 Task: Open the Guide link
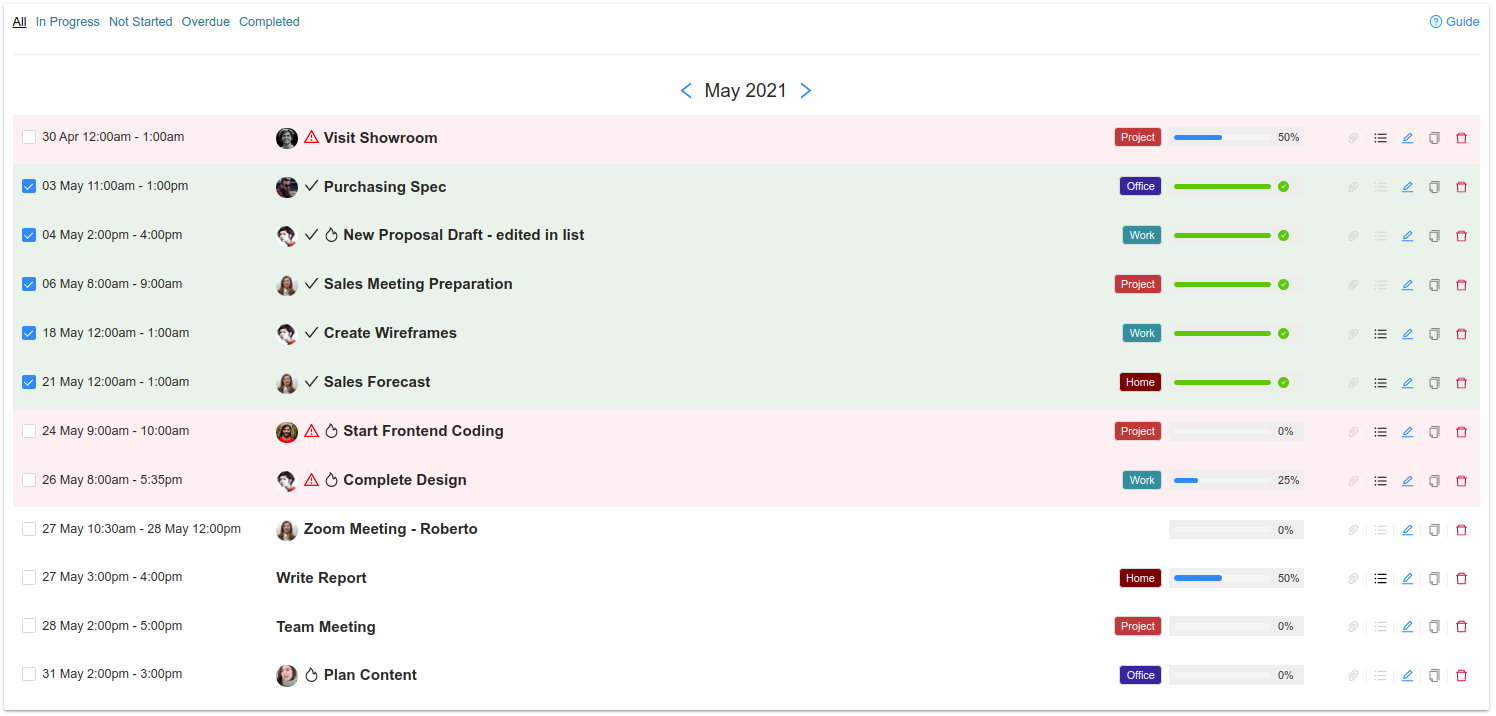[x=1455, y=22]
